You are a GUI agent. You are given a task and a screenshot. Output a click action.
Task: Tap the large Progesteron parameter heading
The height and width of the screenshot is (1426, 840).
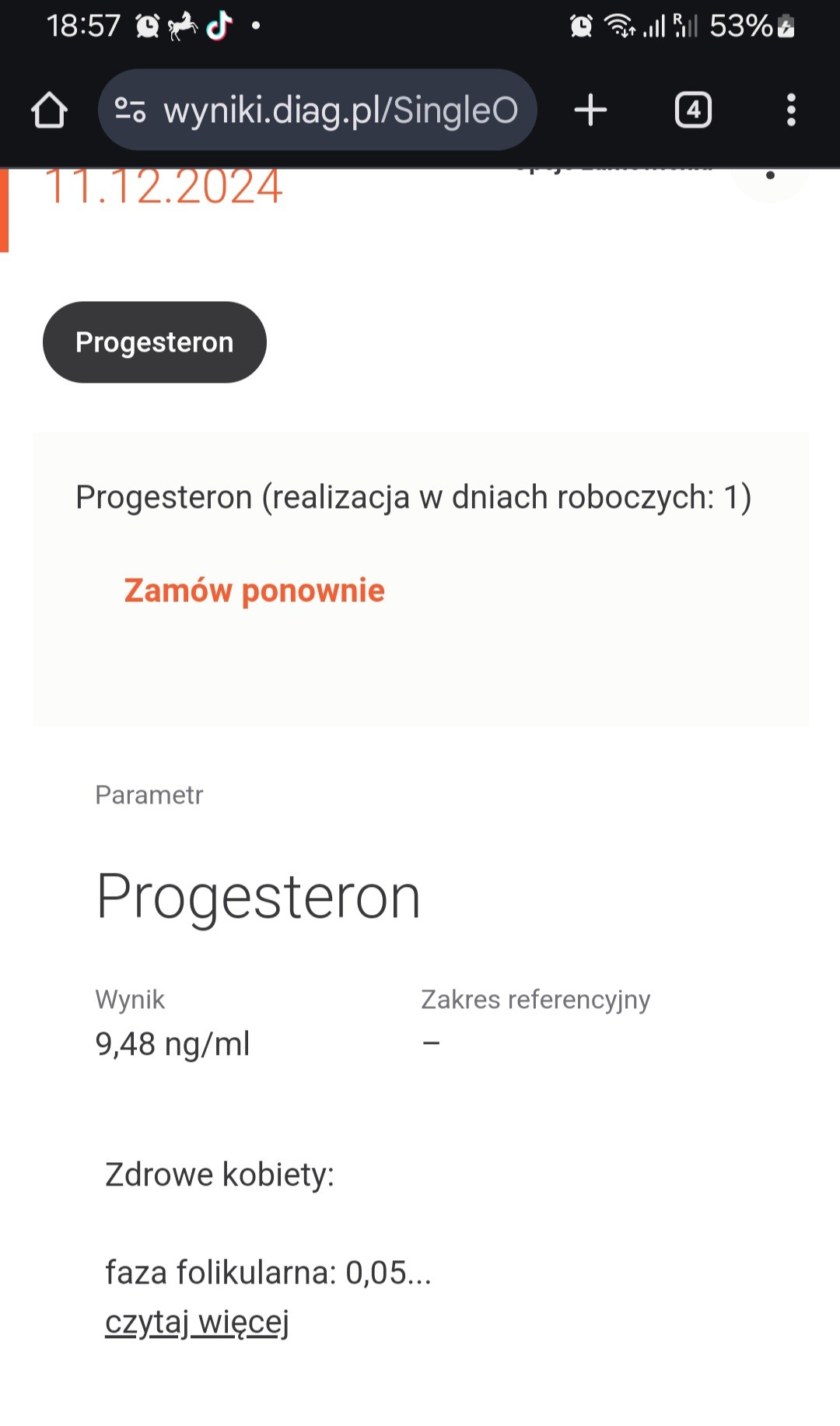pos(257,896)
